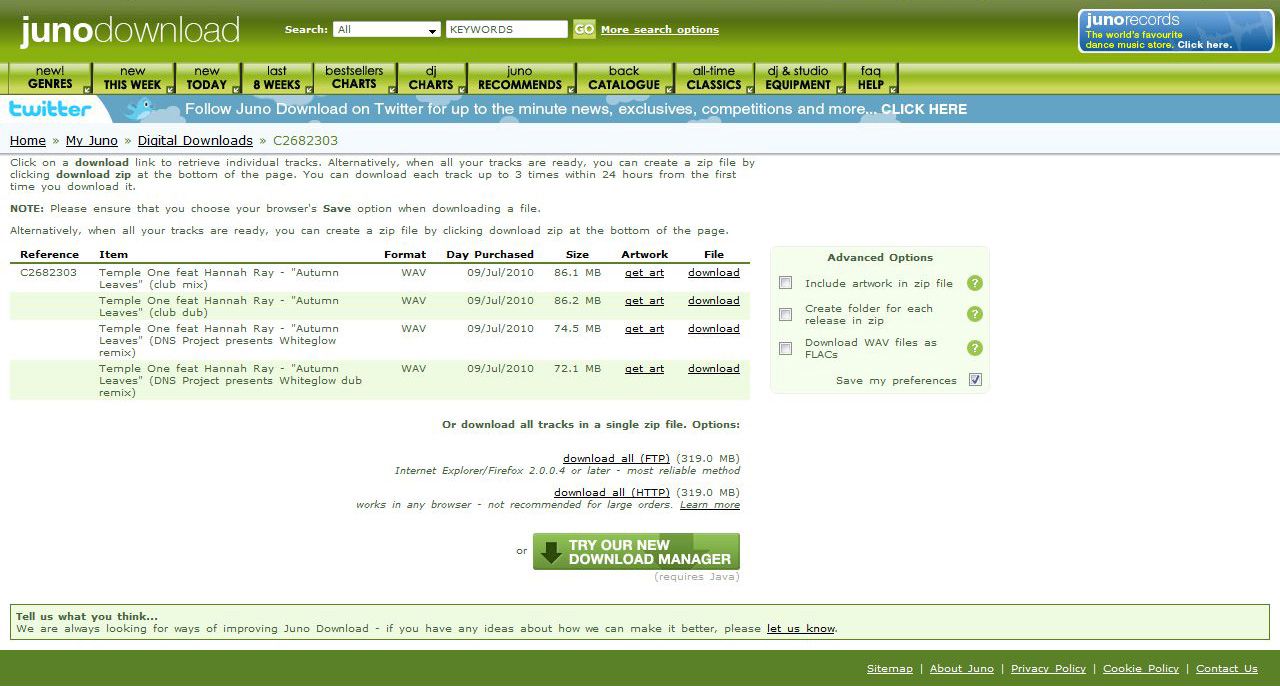The height and width of the screenshot is (686, 1280).
Task: Click help icon for Create folder option
Action: (975, 314)
